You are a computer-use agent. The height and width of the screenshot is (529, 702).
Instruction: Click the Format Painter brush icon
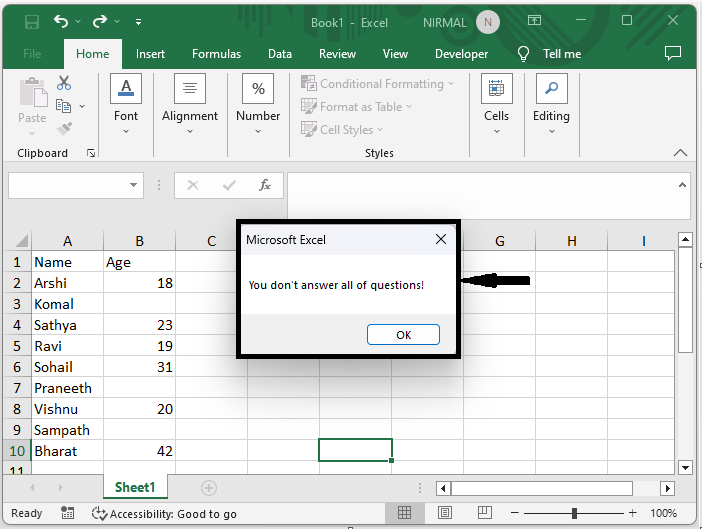click(x=64, y=129)
